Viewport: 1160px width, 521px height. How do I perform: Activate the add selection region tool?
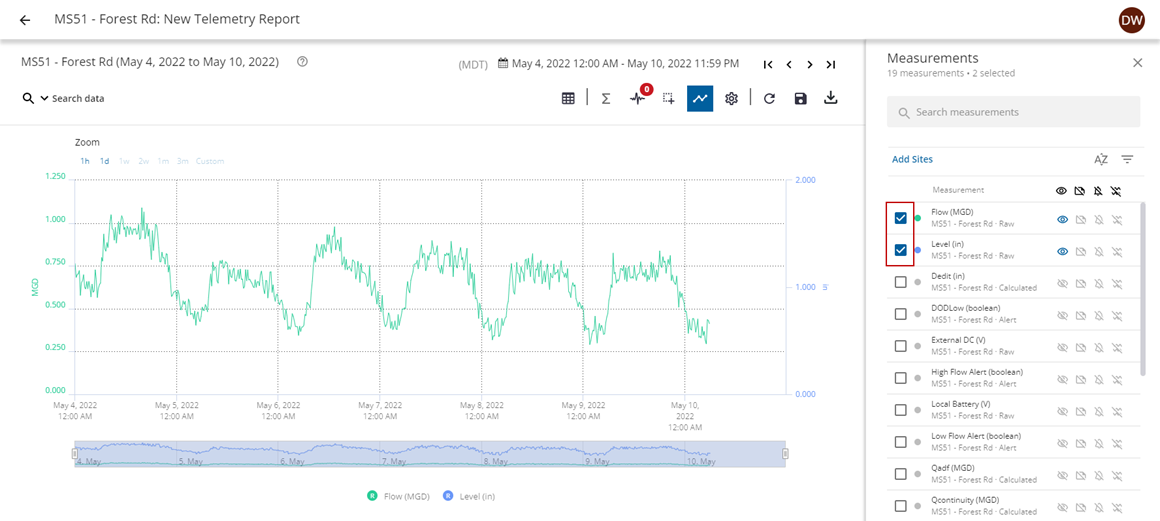pyautogui.click(x=669, y=98)
